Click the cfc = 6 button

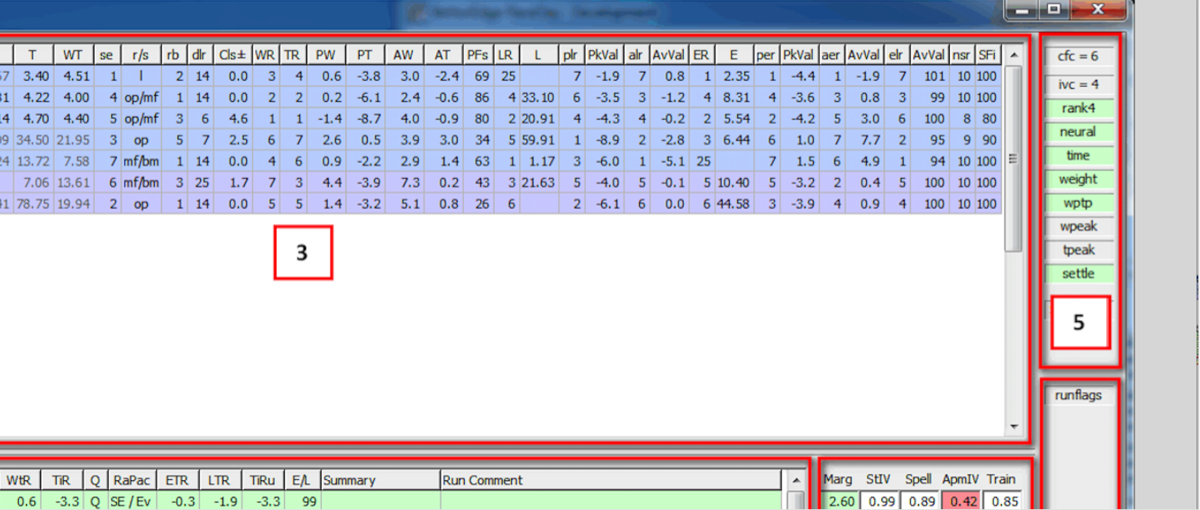pyautogui.click(x=1078, y=58)
